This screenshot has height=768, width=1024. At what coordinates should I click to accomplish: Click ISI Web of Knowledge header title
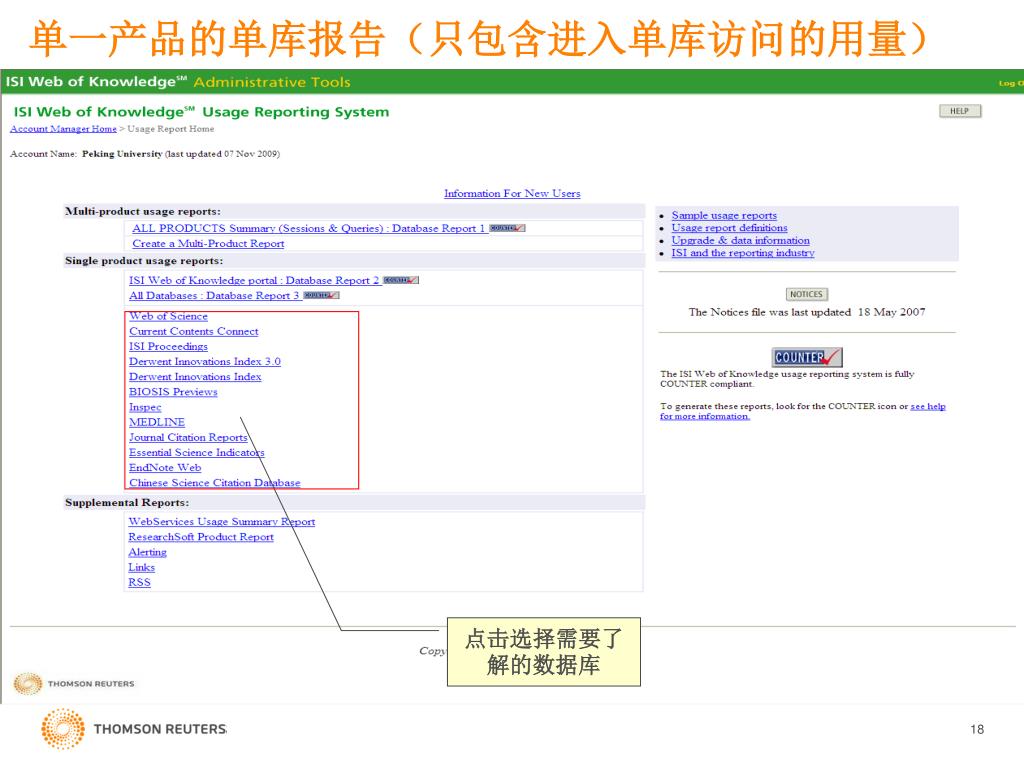coord(95,82)
